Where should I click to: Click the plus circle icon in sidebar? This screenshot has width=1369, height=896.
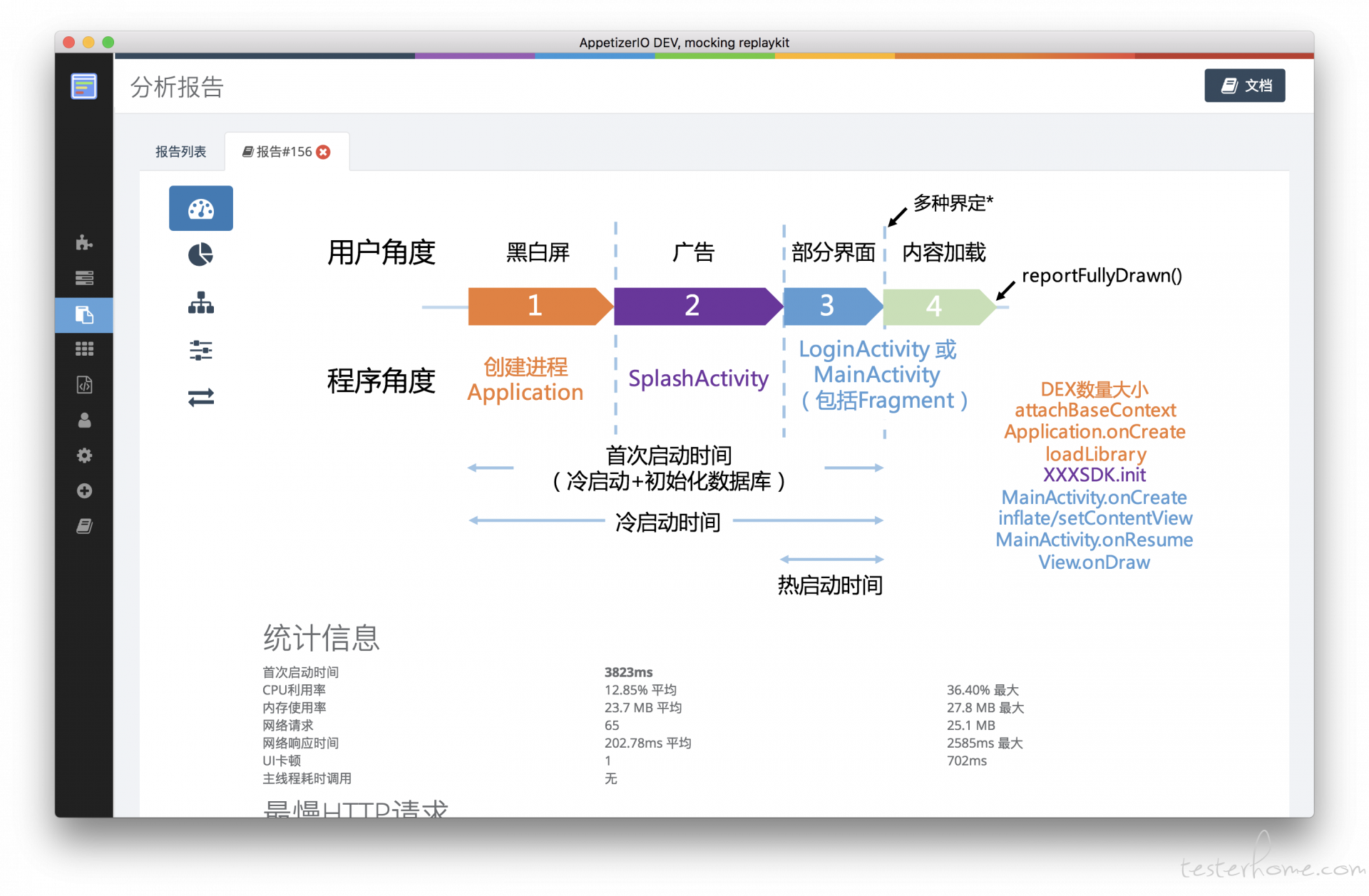84,491
